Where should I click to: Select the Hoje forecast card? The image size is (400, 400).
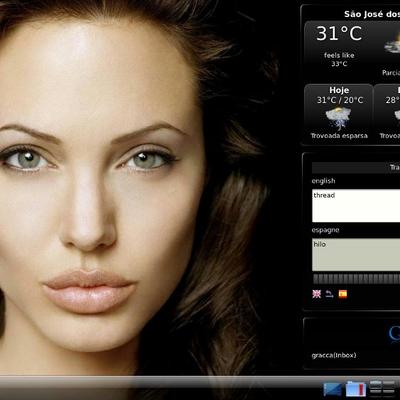click(339, 114)
